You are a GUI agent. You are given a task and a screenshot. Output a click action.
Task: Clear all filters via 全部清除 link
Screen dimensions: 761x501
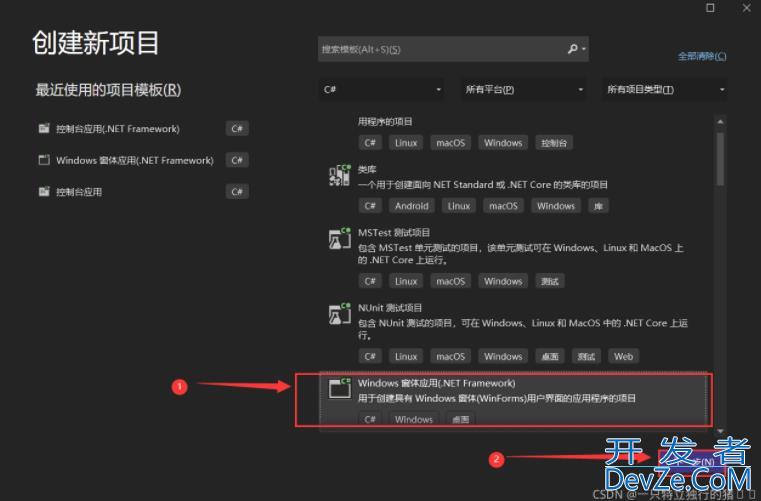click(702, 56)
